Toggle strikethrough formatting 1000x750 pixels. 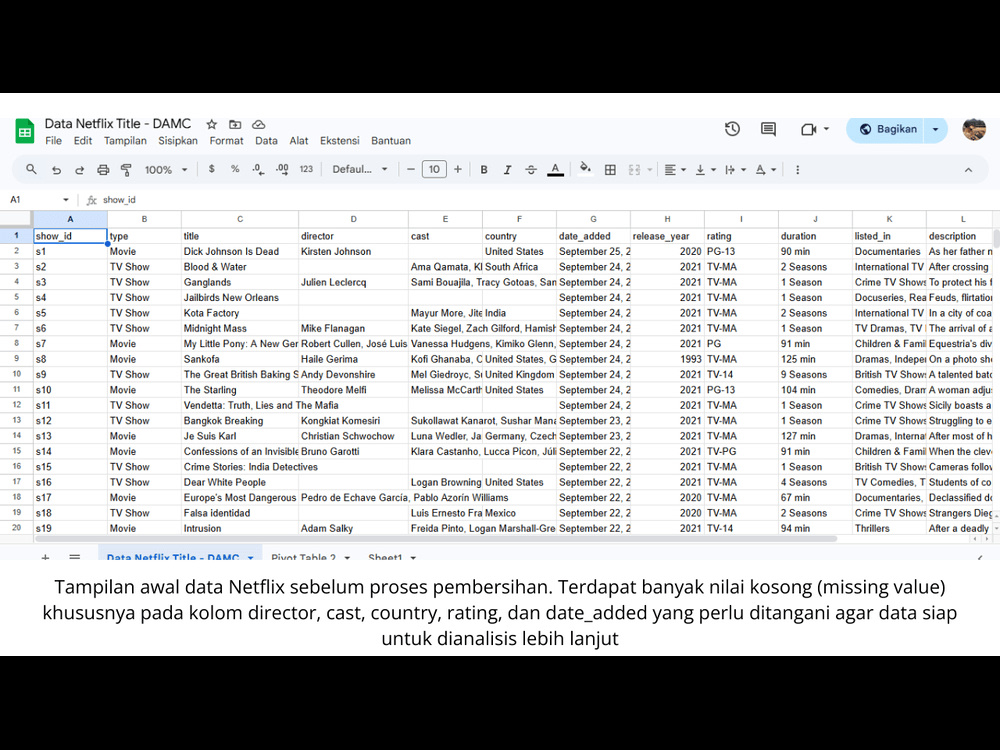530,169
